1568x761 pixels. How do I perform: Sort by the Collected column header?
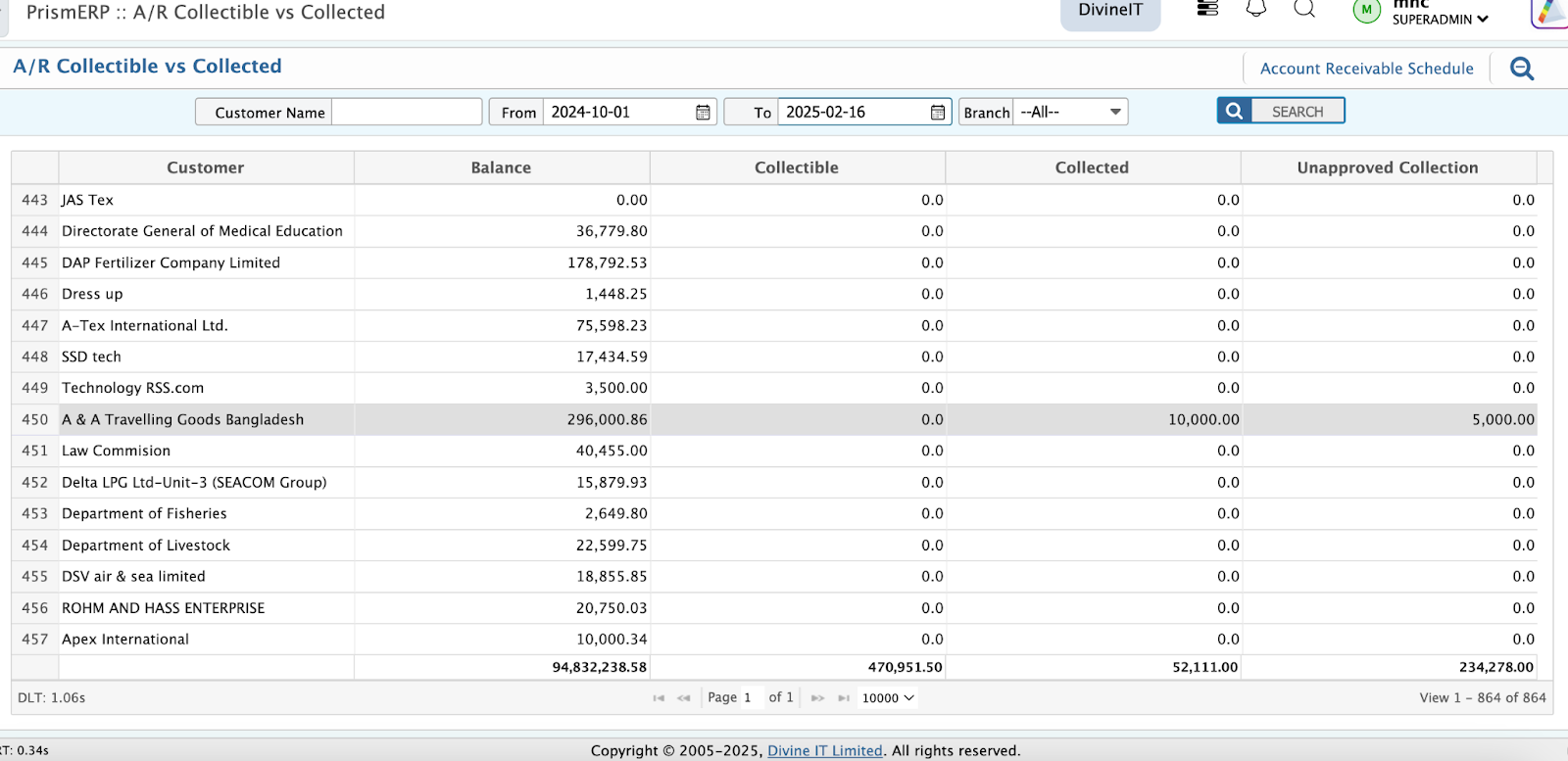pyautogui.click(x=1093, y=167)
